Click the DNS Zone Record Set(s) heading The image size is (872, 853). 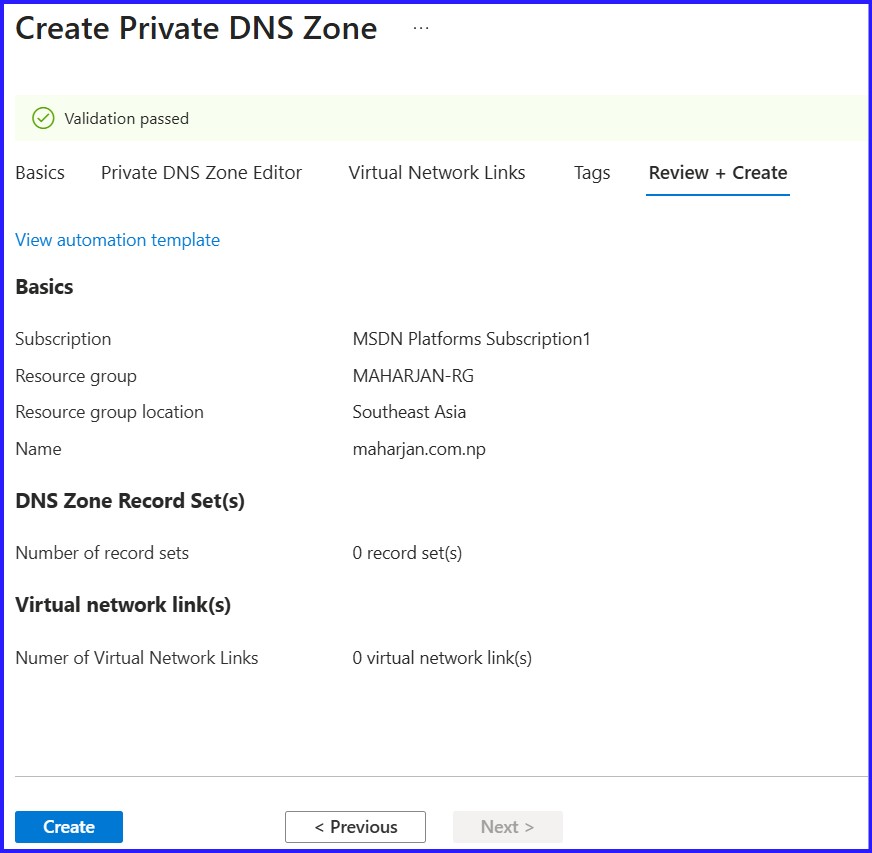[130, 500]
